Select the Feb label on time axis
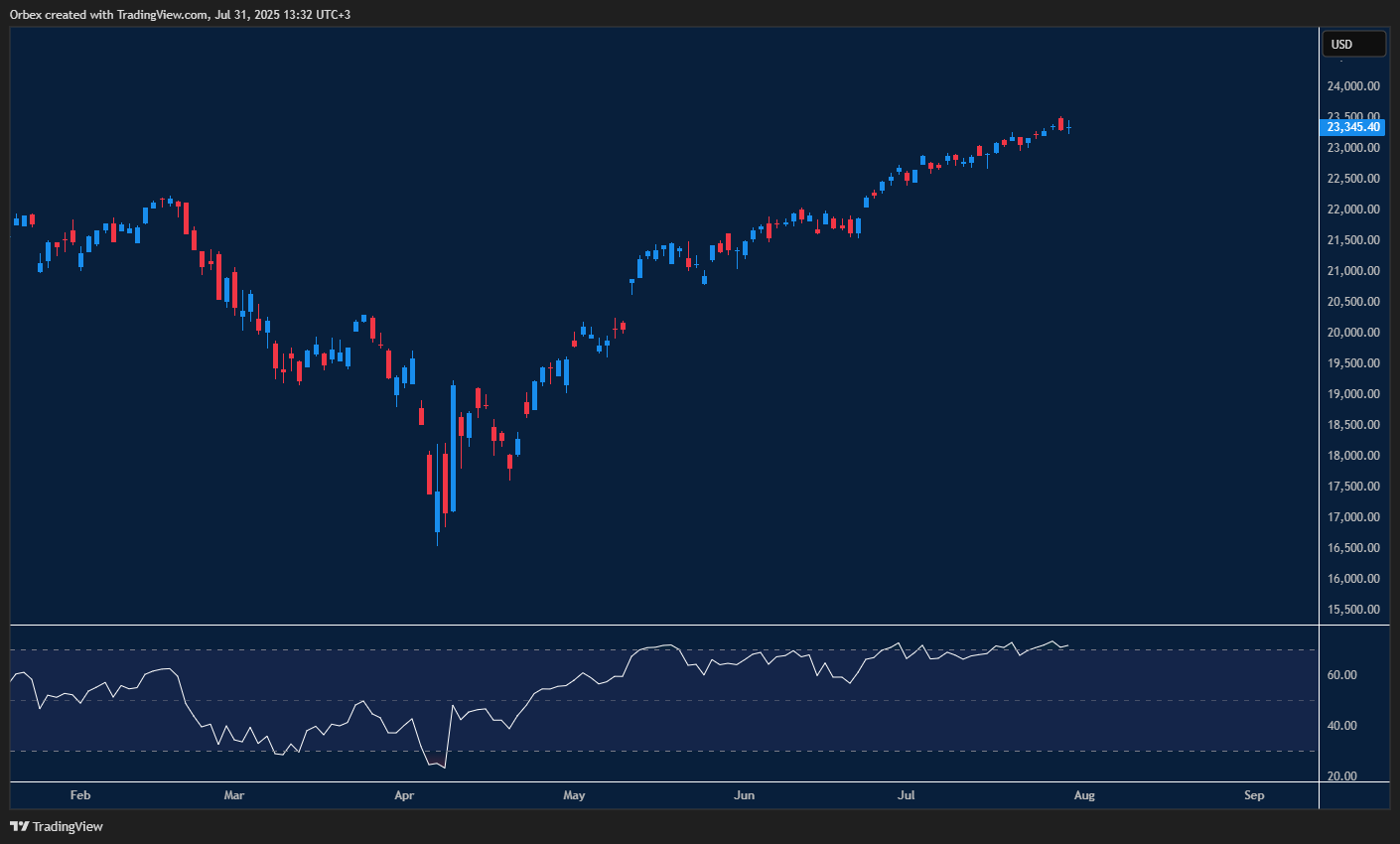1400x844 pixels. pos(80,795)
